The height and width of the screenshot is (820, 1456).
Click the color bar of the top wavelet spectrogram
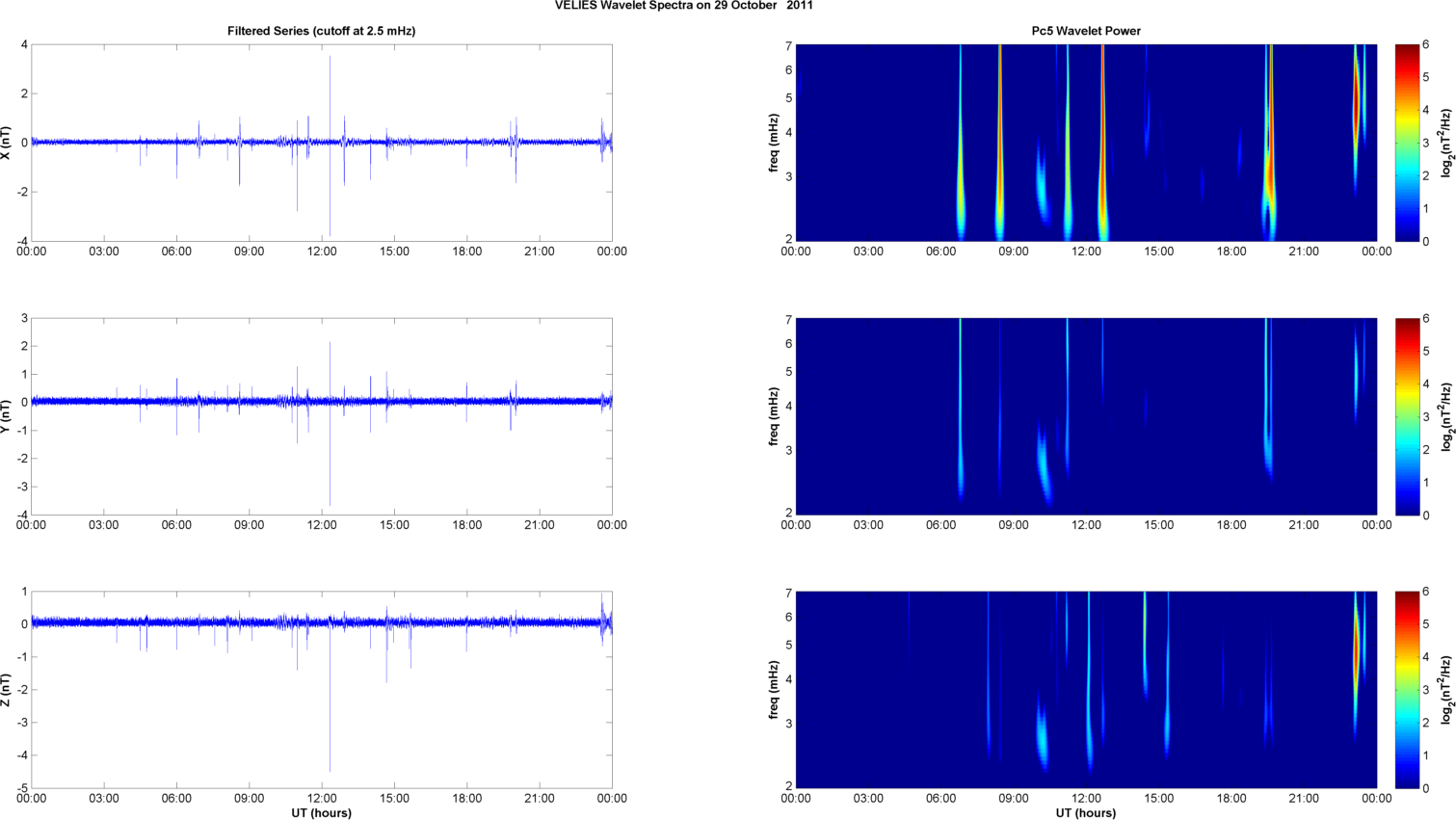(1407, 143)
